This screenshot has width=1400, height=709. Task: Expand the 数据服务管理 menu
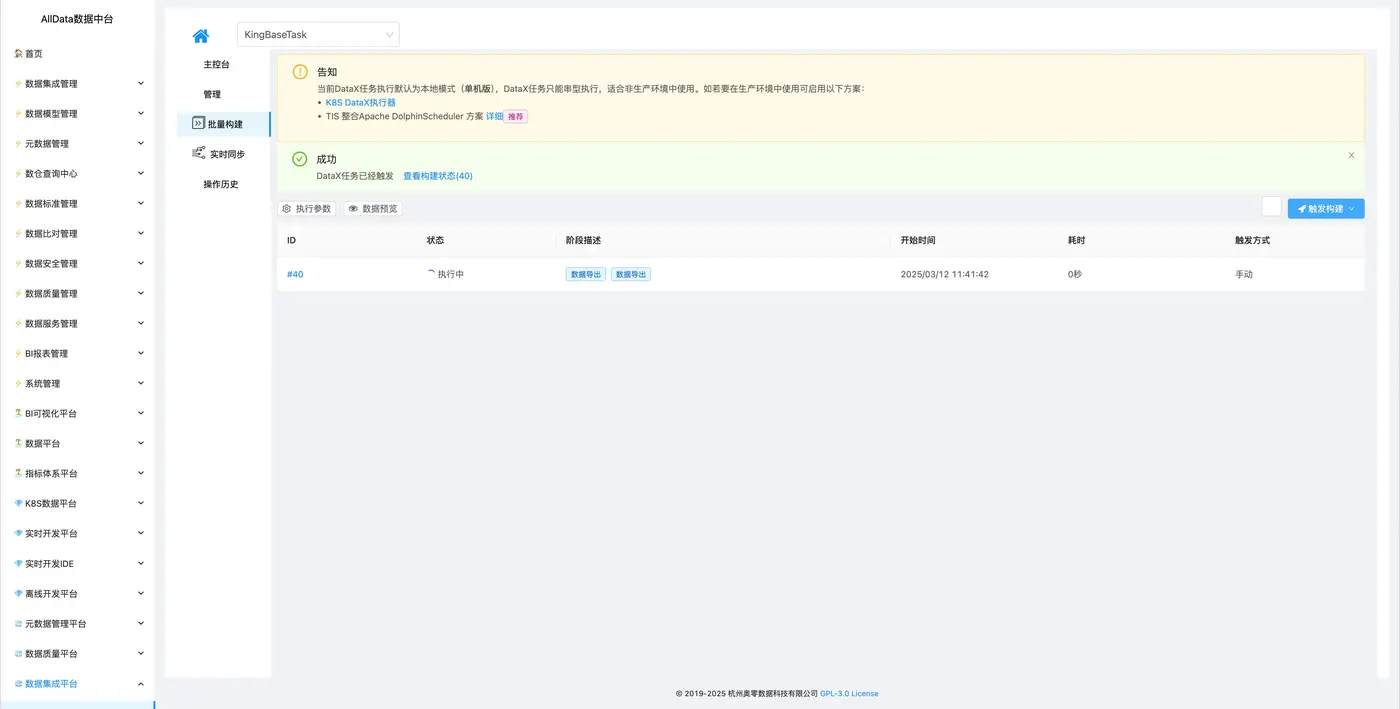(141, 323)
